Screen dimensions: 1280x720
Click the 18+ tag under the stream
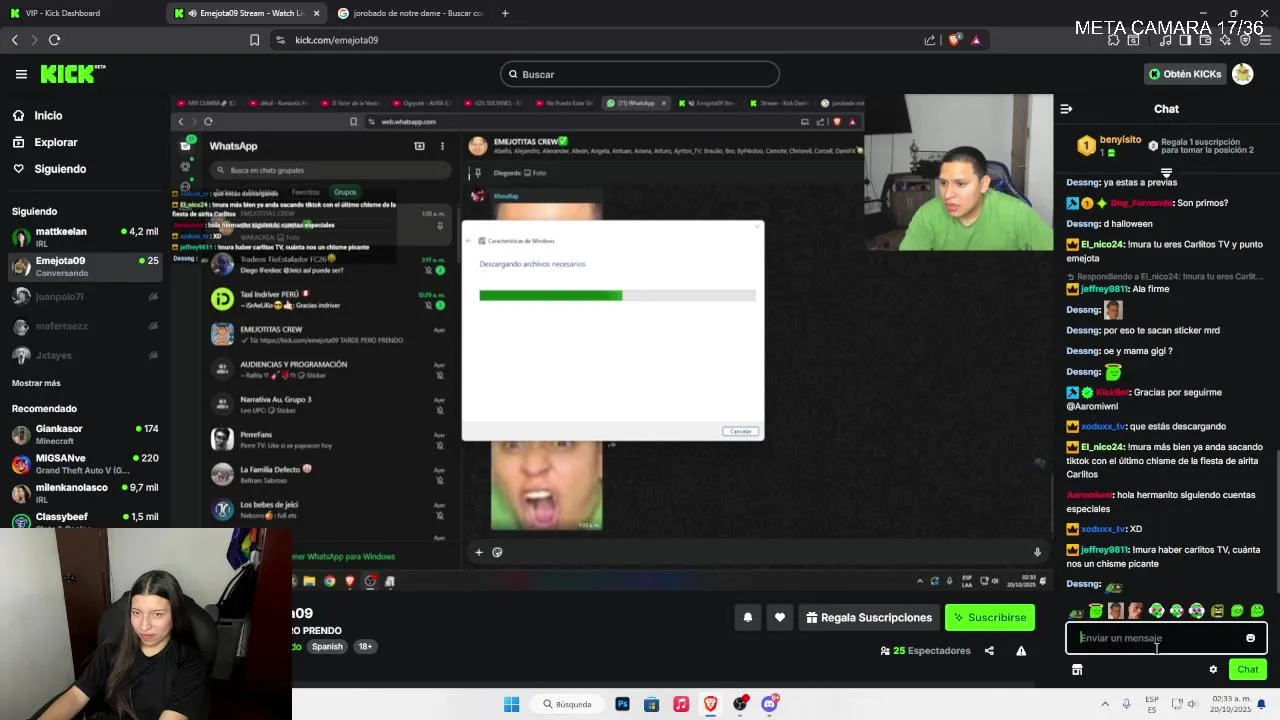pos(365,647)
